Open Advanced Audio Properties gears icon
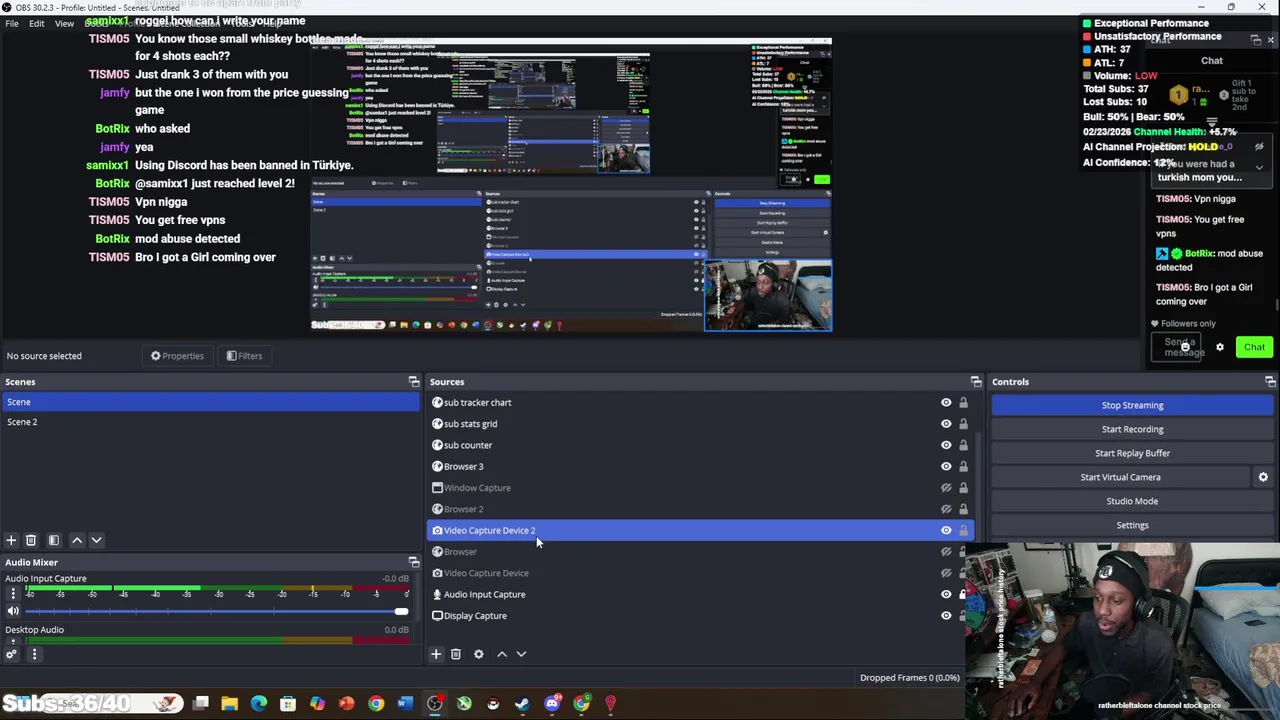This screenshot has width=1280, height=720. (11, 655)
